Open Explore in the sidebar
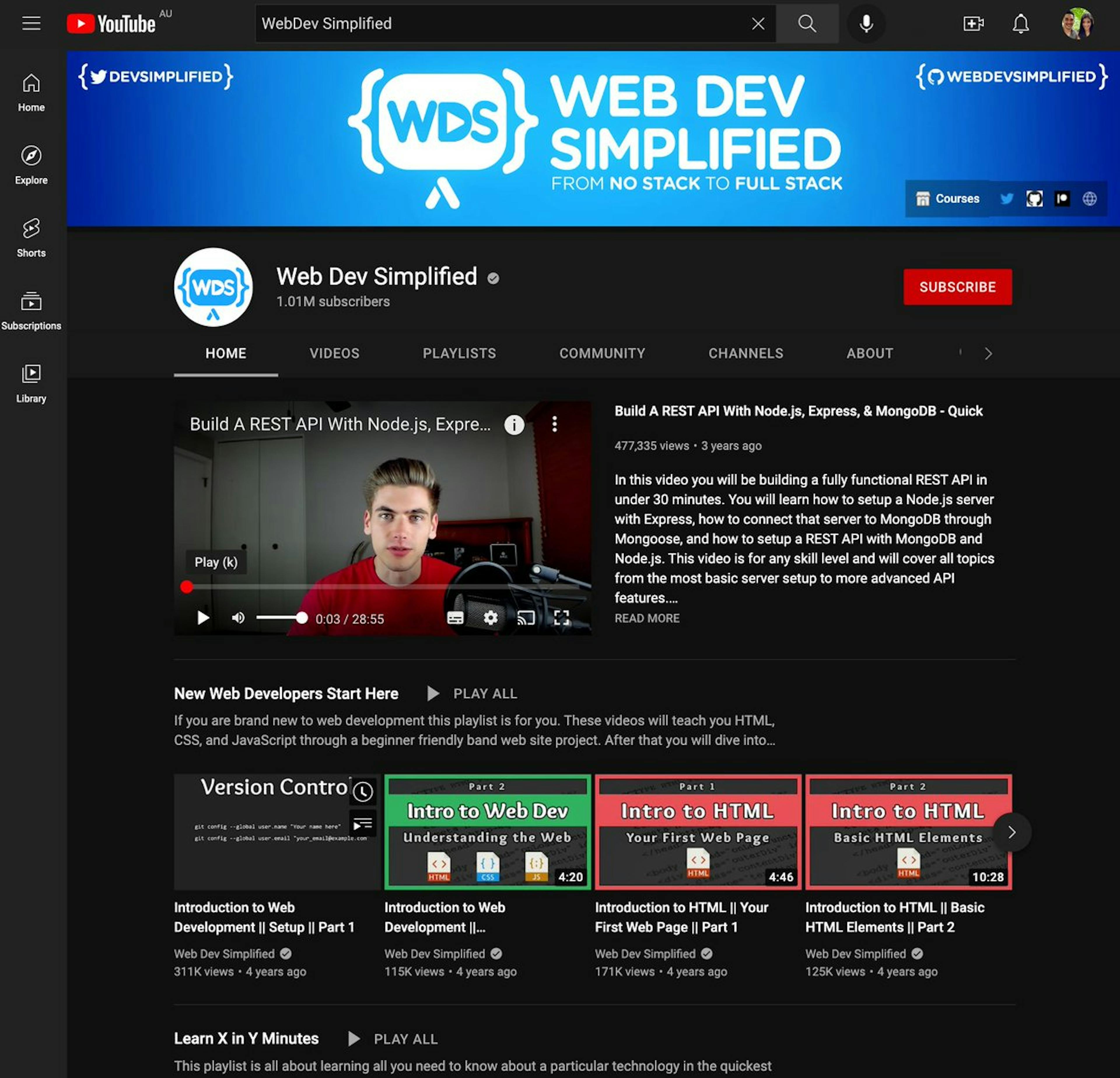The image size is (1120, 1078). tap(32, 165)
